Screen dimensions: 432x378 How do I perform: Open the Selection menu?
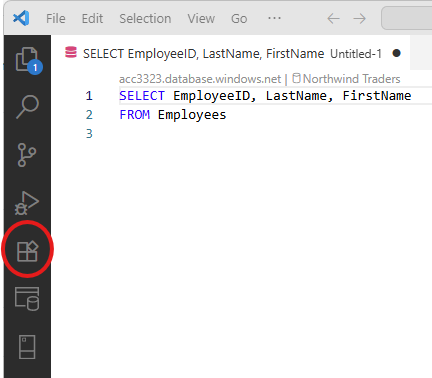(x=145, y=19)
